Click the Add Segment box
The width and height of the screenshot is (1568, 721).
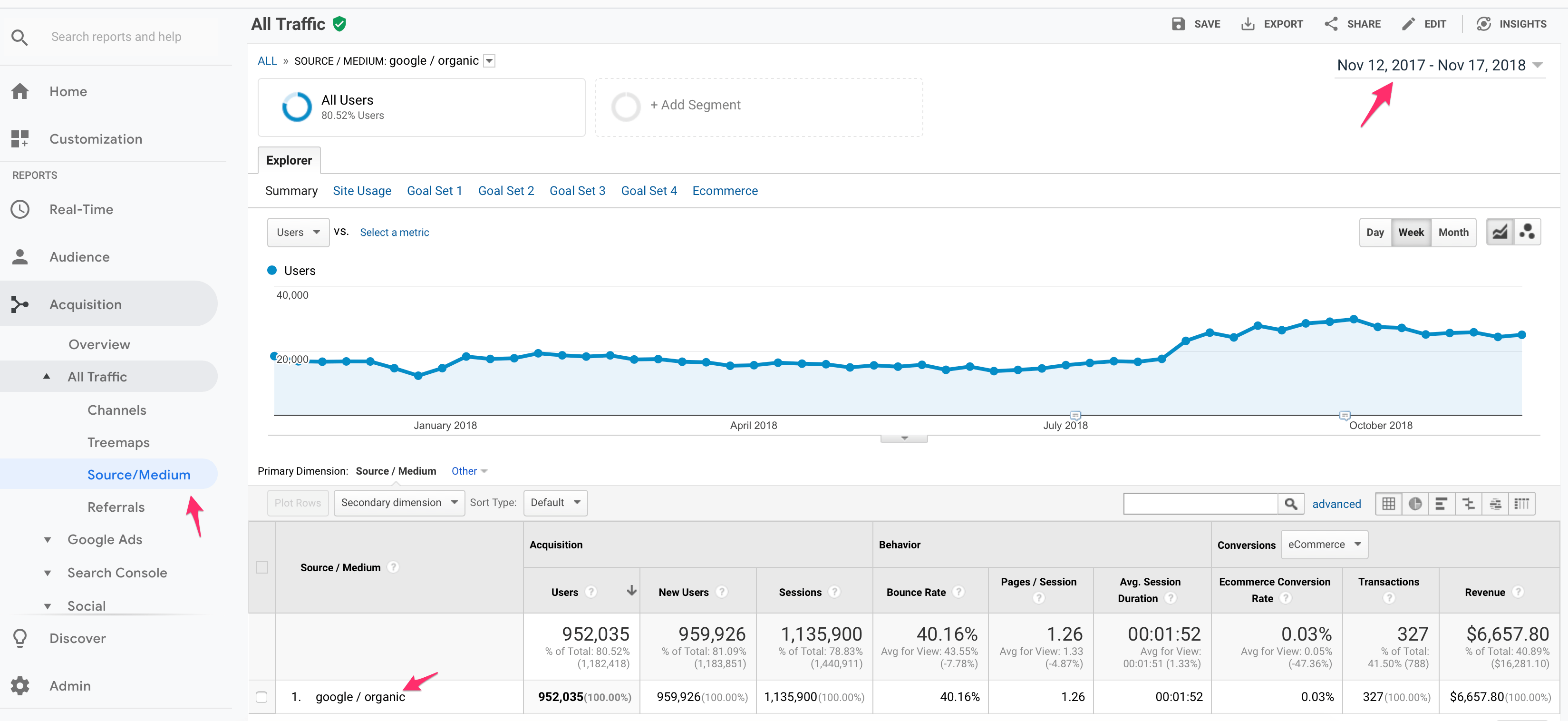(758, 107)
